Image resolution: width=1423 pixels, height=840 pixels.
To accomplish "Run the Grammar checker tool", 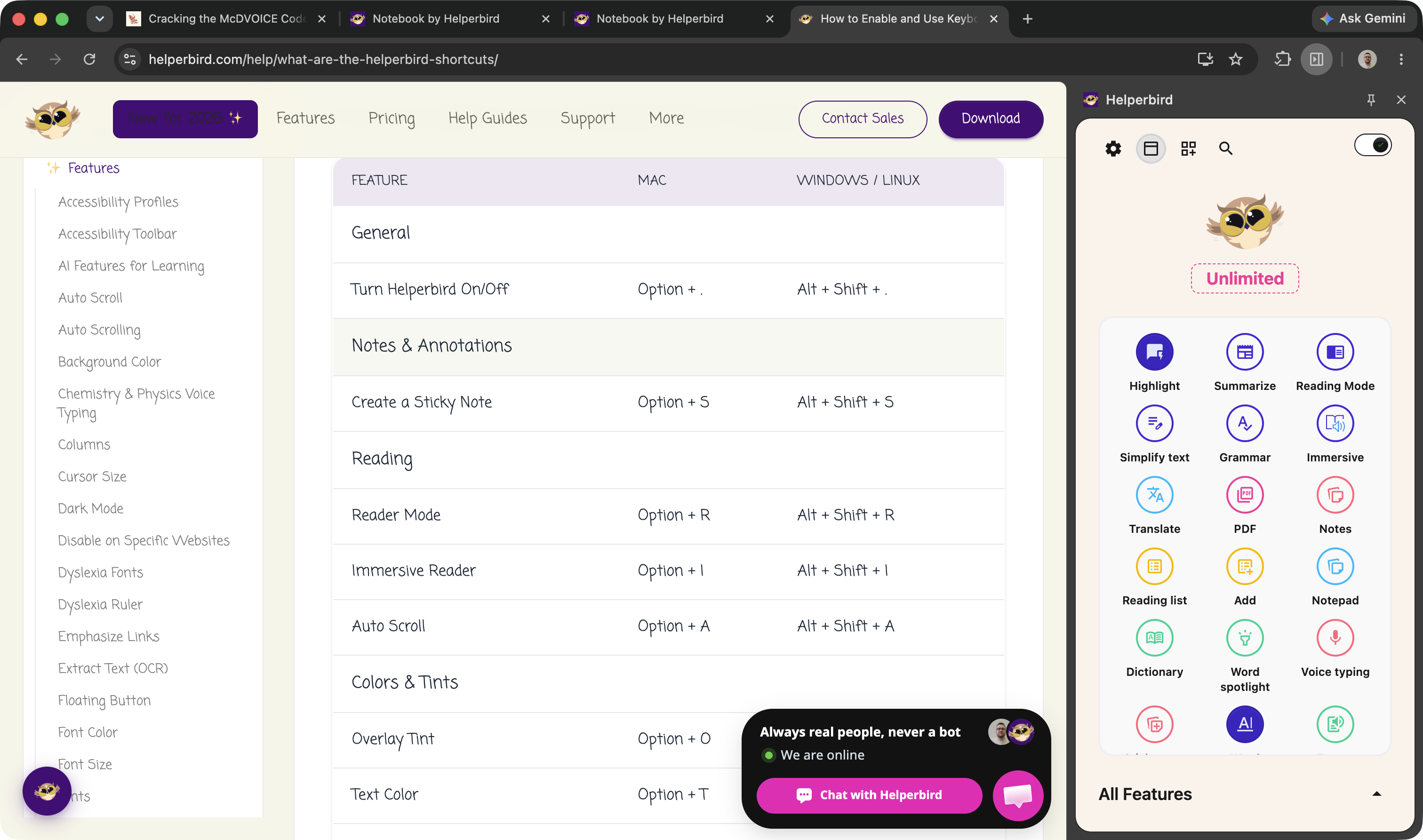I will 1245,423.
